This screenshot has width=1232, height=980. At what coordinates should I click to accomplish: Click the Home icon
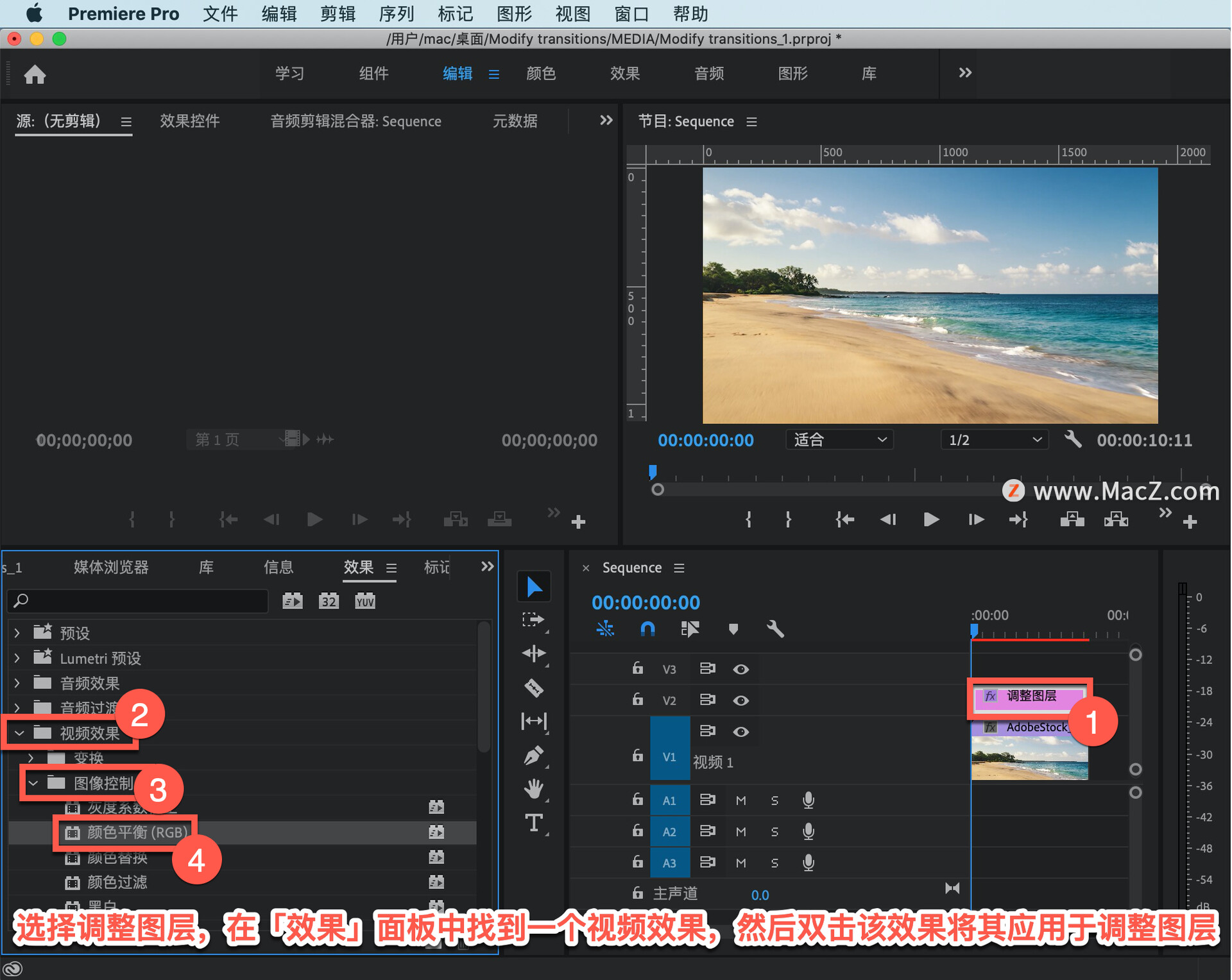click(35, 74)
